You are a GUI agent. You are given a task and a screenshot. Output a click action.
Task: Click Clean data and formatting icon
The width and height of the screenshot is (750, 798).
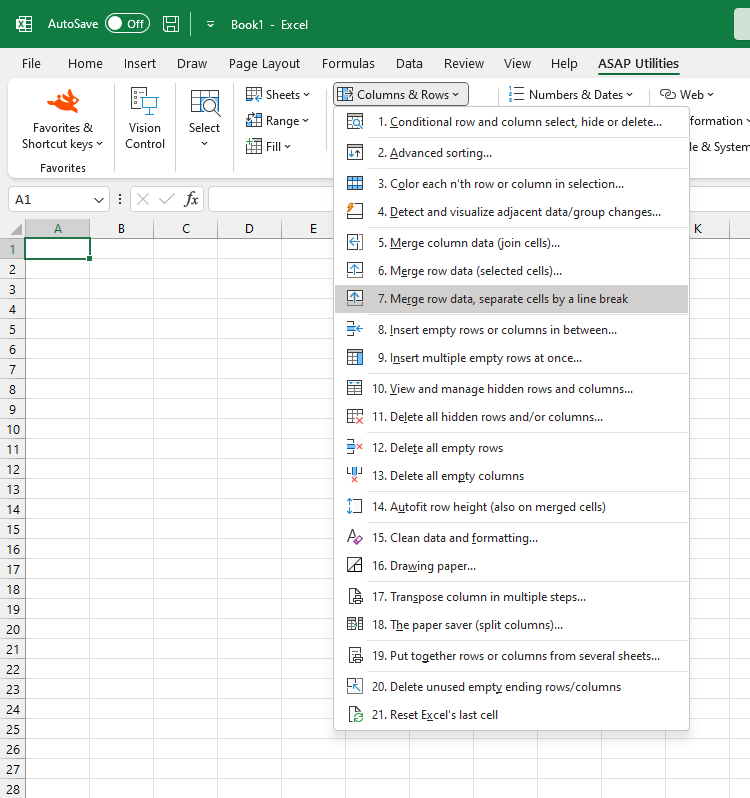pyautogui.click(x=355, y=538)
